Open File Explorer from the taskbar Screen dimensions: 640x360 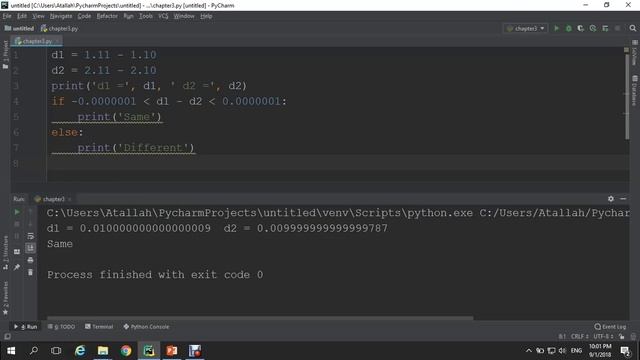[x=103, y=351]
